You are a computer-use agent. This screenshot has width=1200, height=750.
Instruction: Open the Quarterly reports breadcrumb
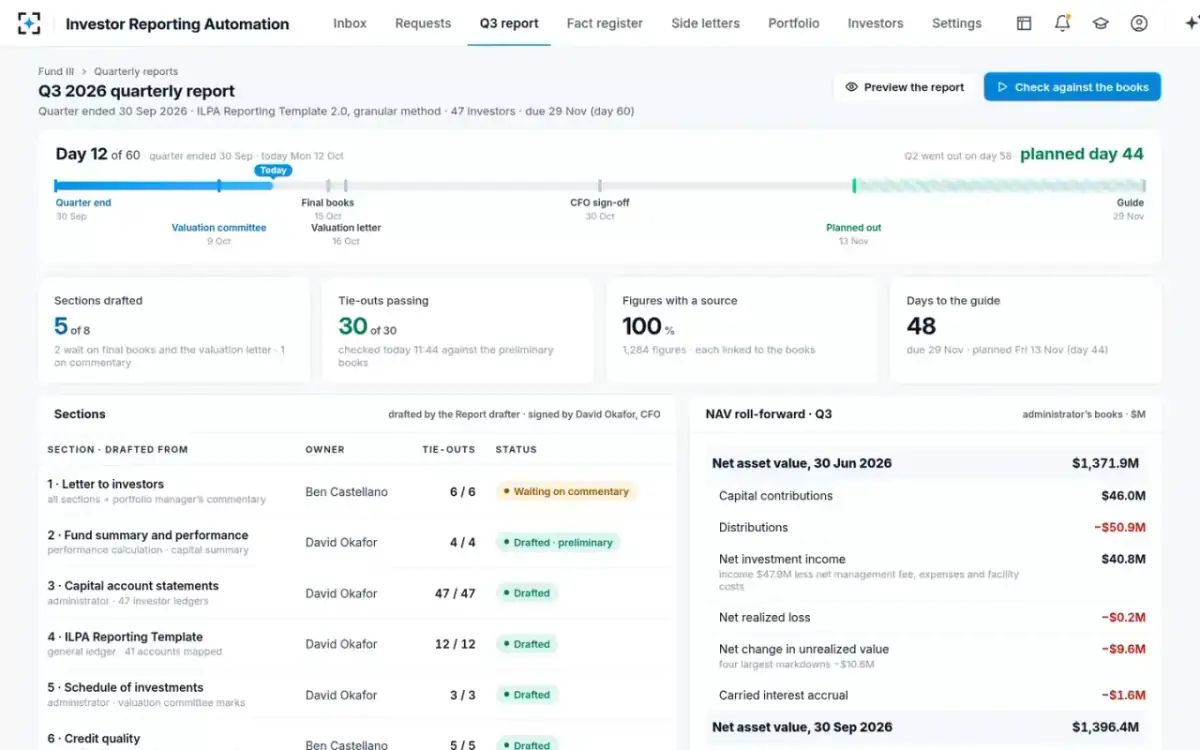coord(136,72)
